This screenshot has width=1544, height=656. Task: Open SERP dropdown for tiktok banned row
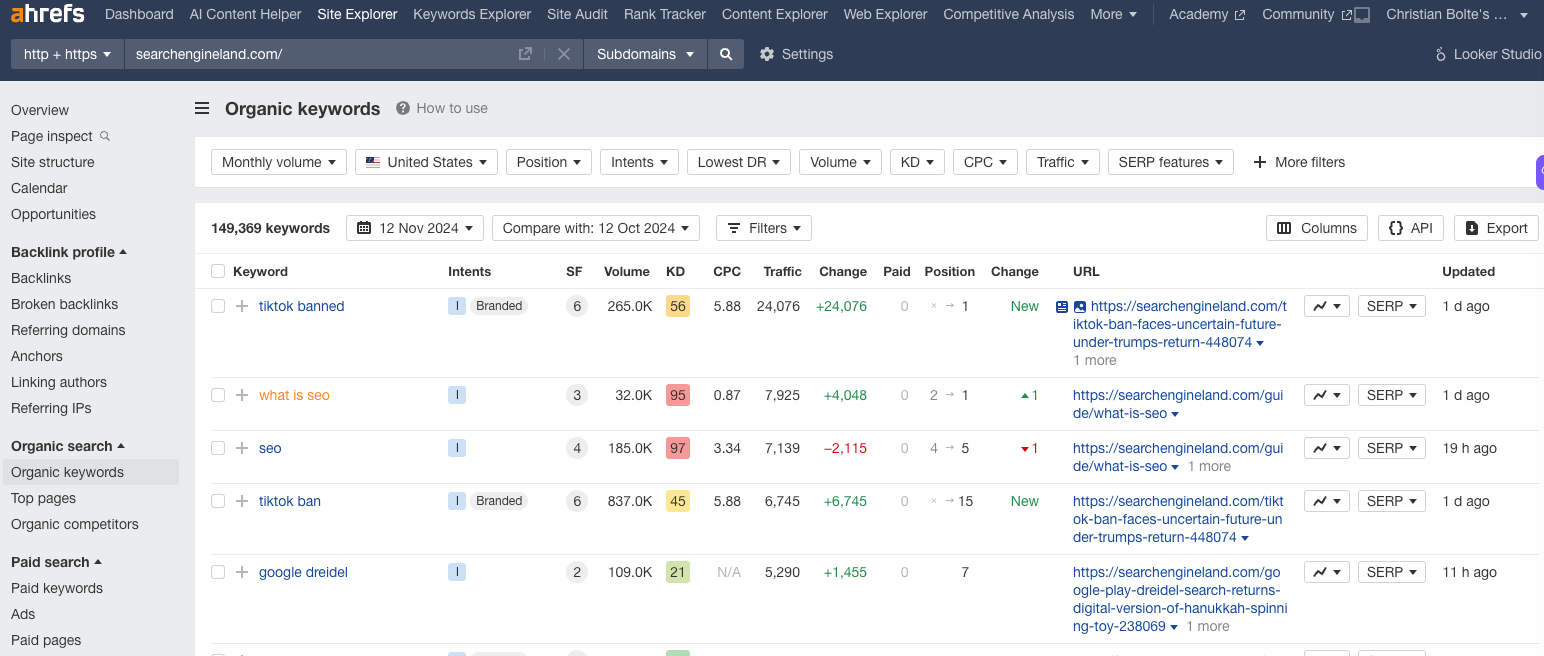pos(1391,306)
